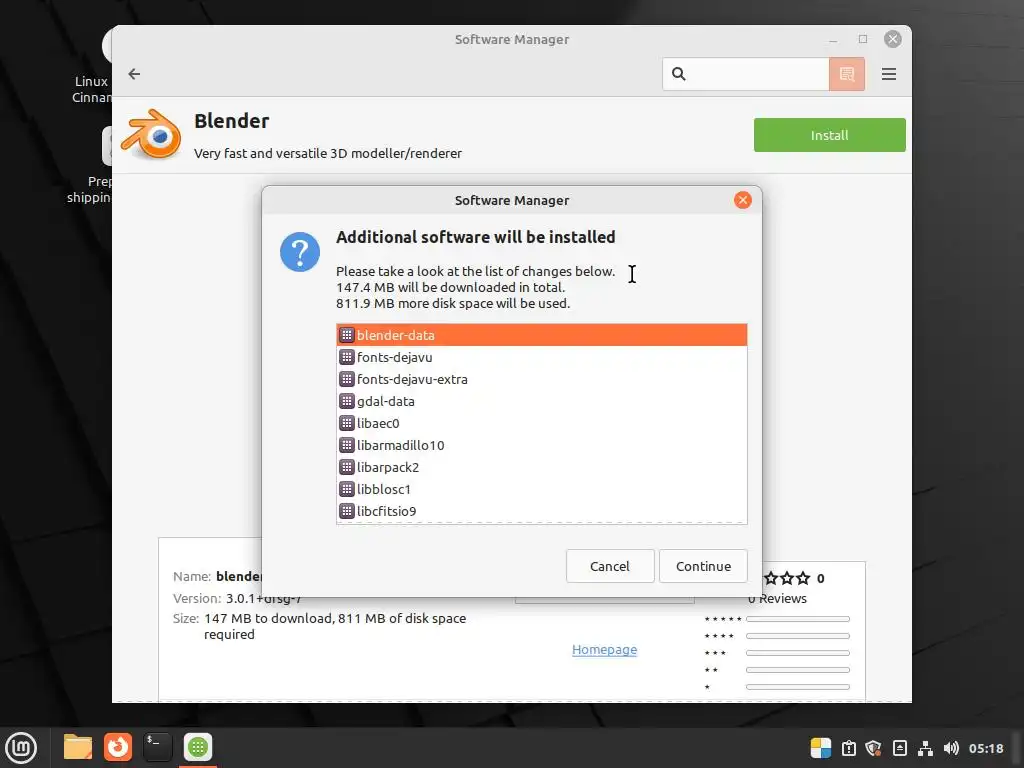Click the magnifier search icon
1024x768 pixels.
[x=679, y=74]
